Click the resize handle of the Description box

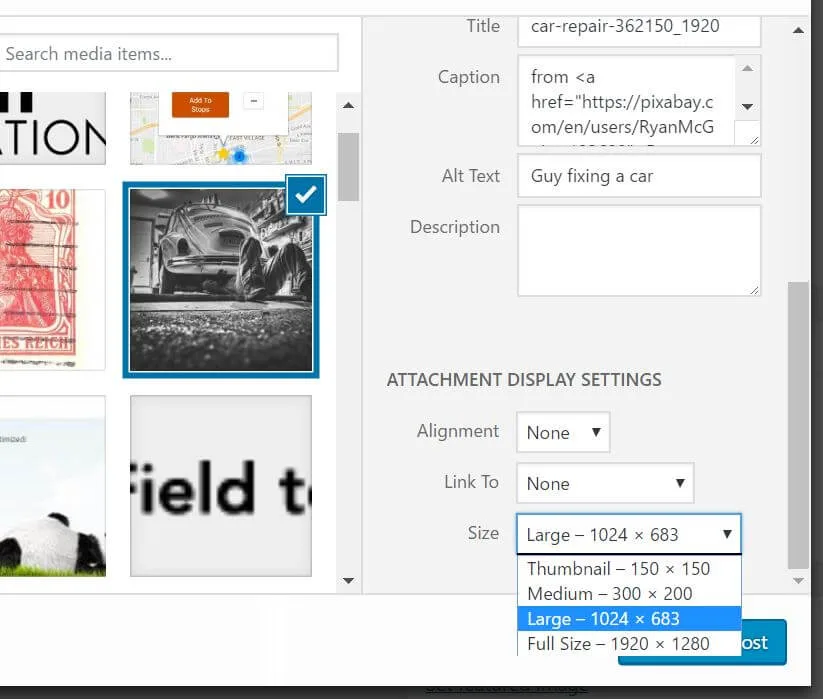coord(754,290)
